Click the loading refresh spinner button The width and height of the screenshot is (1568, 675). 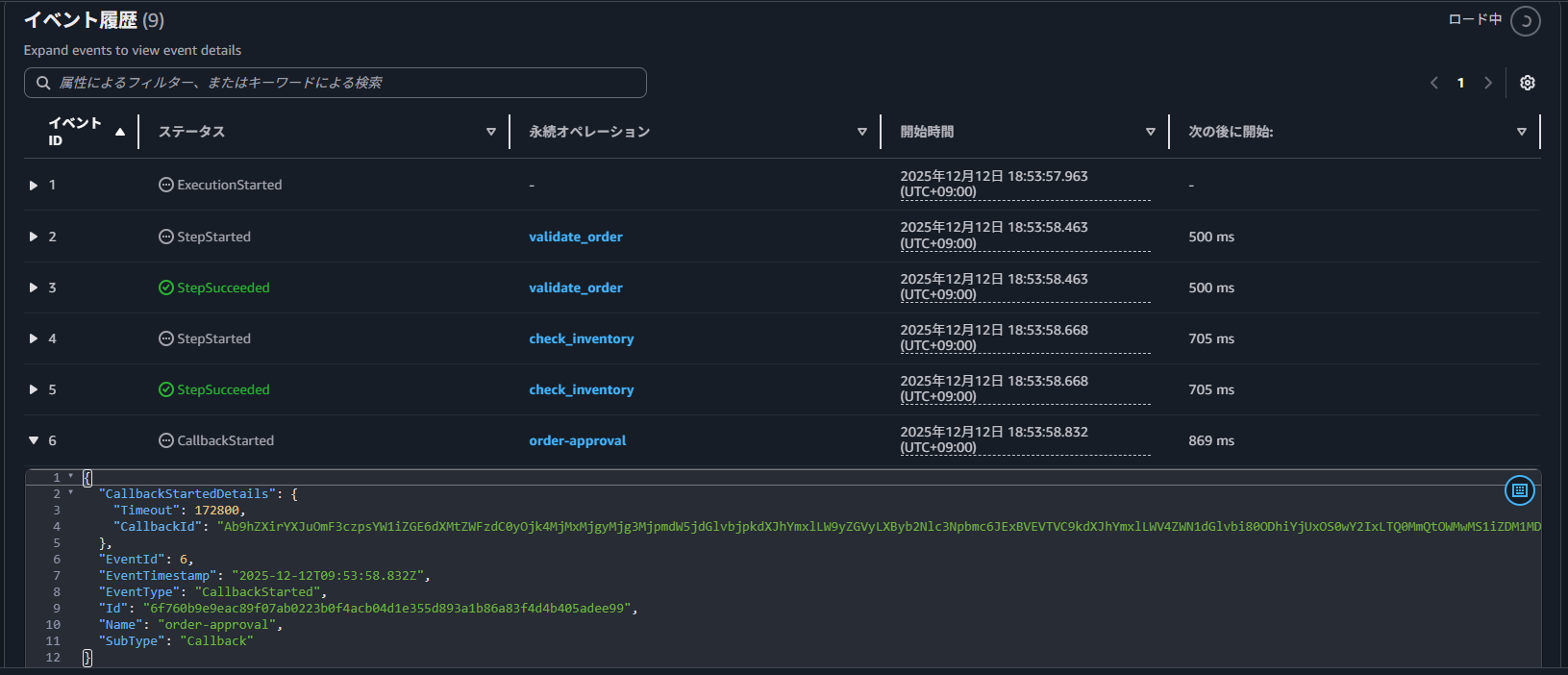pos(1525,20)
